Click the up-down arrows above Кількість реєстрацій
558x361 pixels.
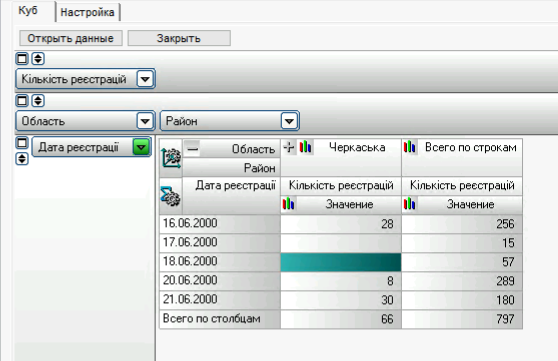tap(38, 58)
